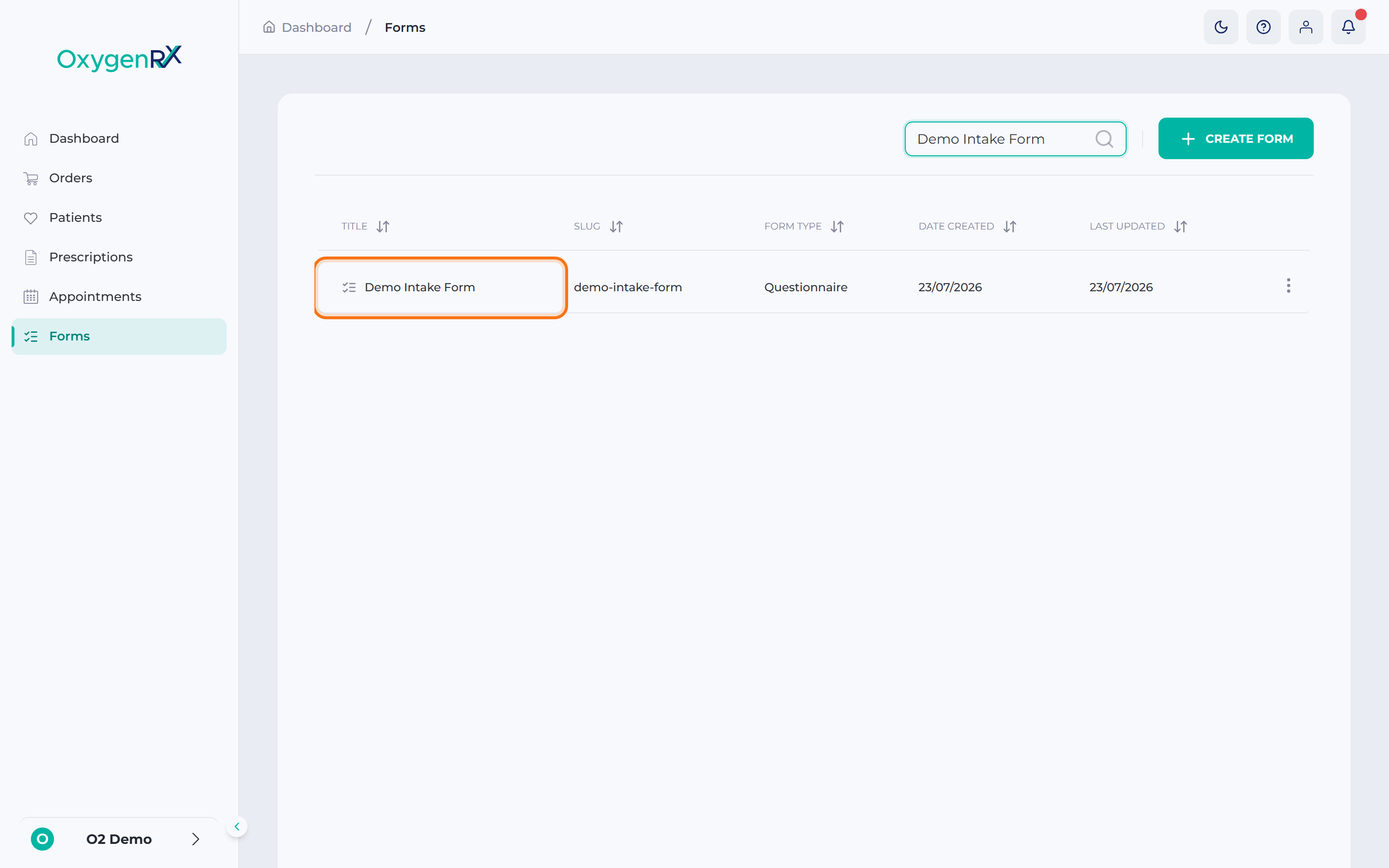Open the row's three-dot actions menu
This screenshot has height=868, width=1389.
tap(1289, 286)
